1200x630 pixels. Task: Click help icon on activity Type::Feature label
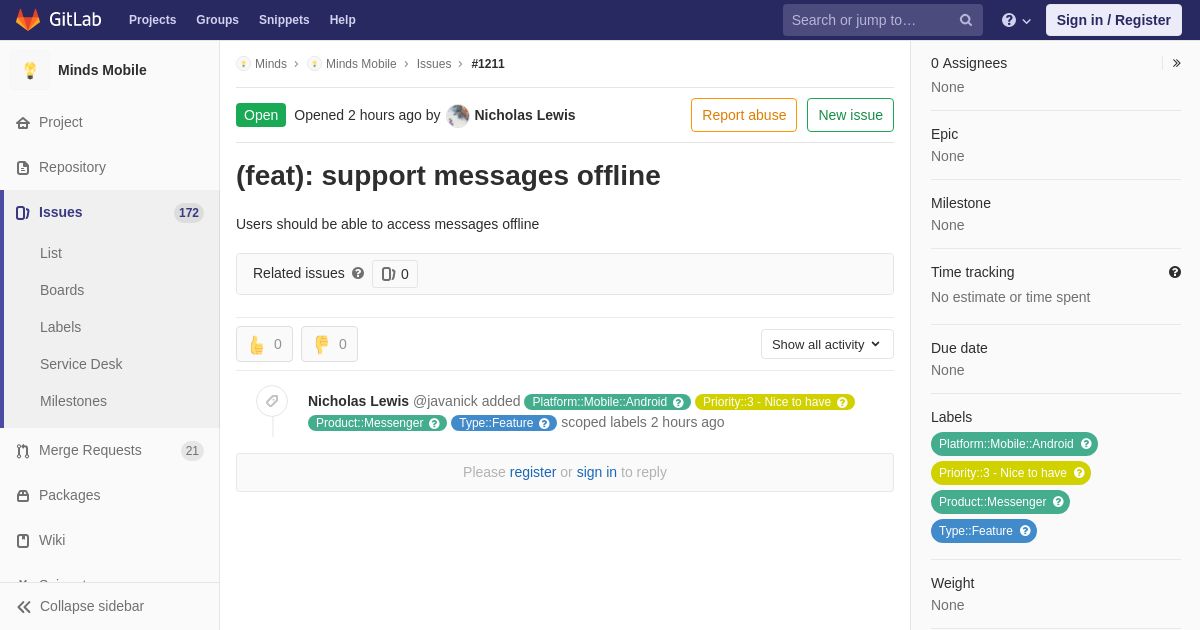[x=544, y=423]
